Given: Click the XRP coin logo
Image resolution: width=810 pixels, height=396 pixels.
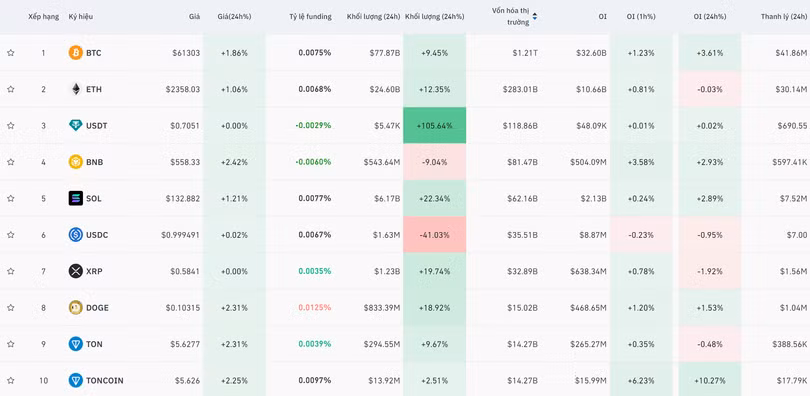Looking at the screenshot, I should pos(75,271).
